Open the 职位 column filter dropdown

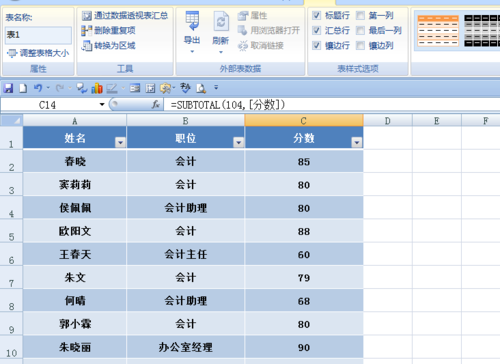pyautogui.click(x=238, y=143)
